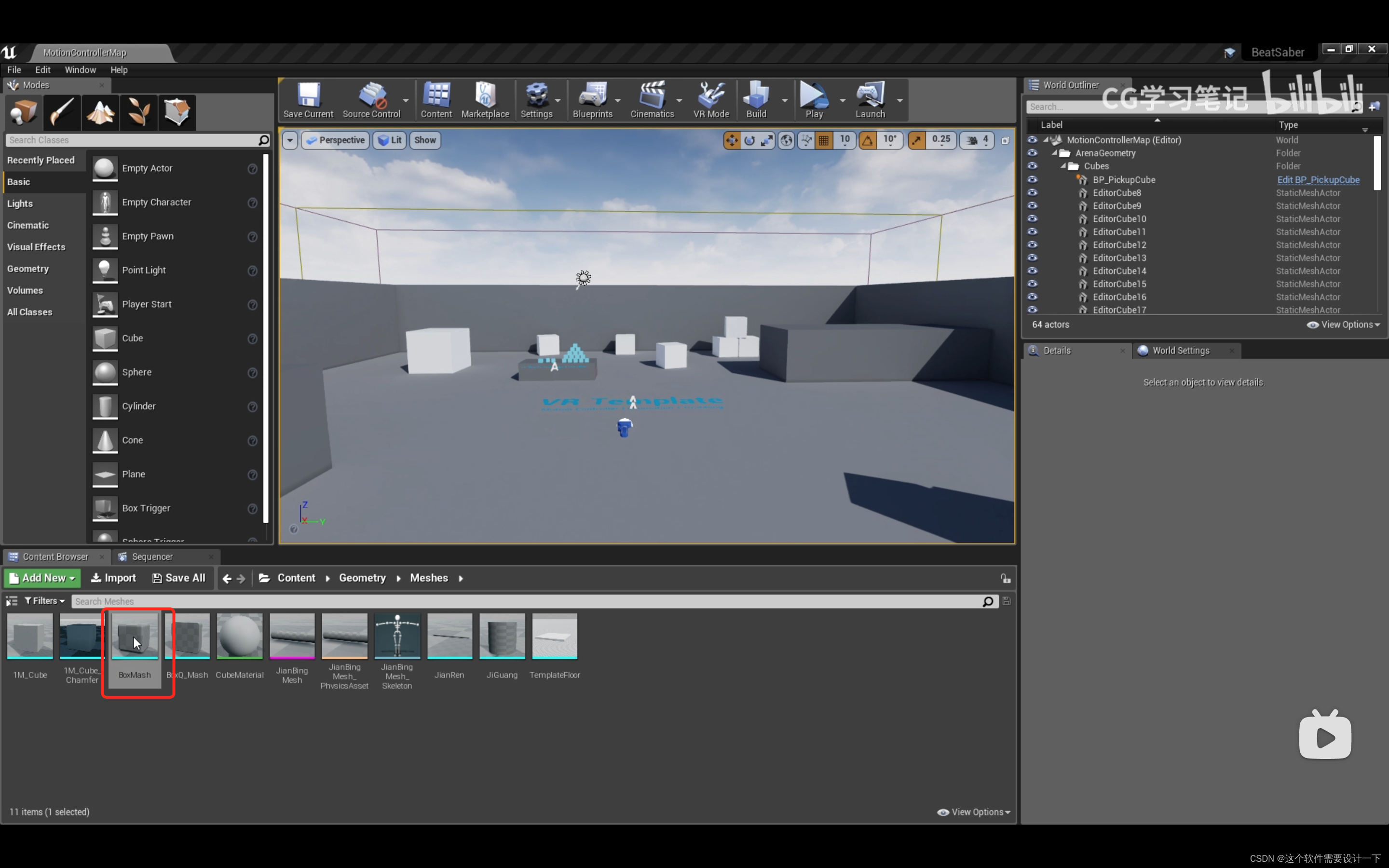Open the View Options dropdown
This screenshot has width=1389, height=868.
click(975, 811)
